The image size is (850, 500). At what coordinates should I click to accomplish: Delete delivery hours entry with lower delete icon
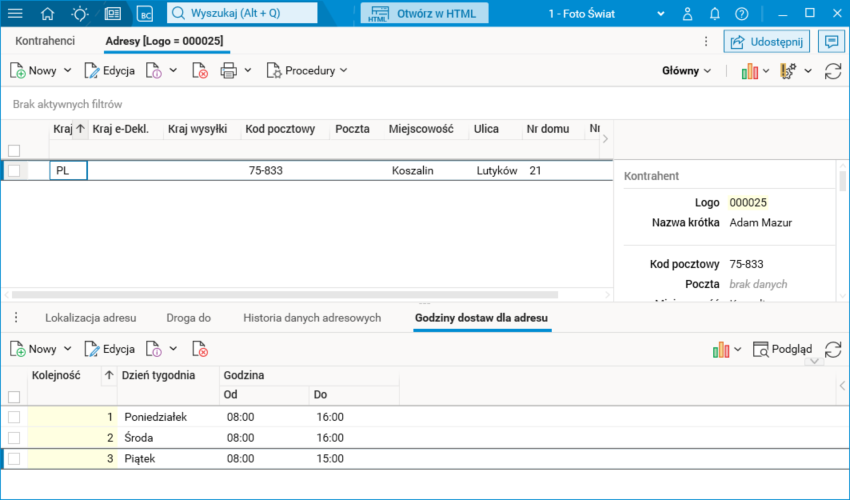200,349
